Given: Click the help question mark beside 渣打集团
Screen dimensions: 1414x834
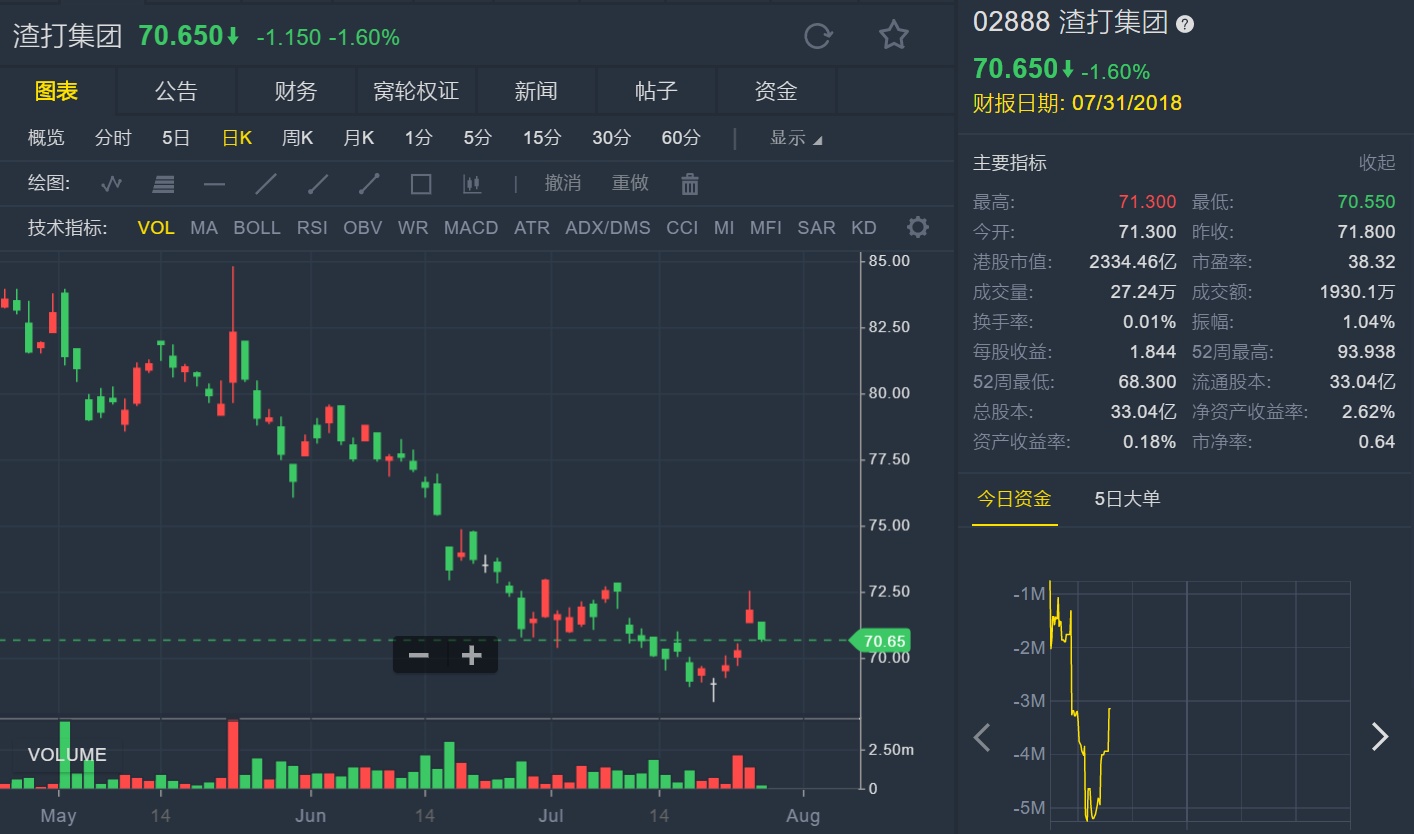Looking at the screenshot, I should pos(1185,25).
